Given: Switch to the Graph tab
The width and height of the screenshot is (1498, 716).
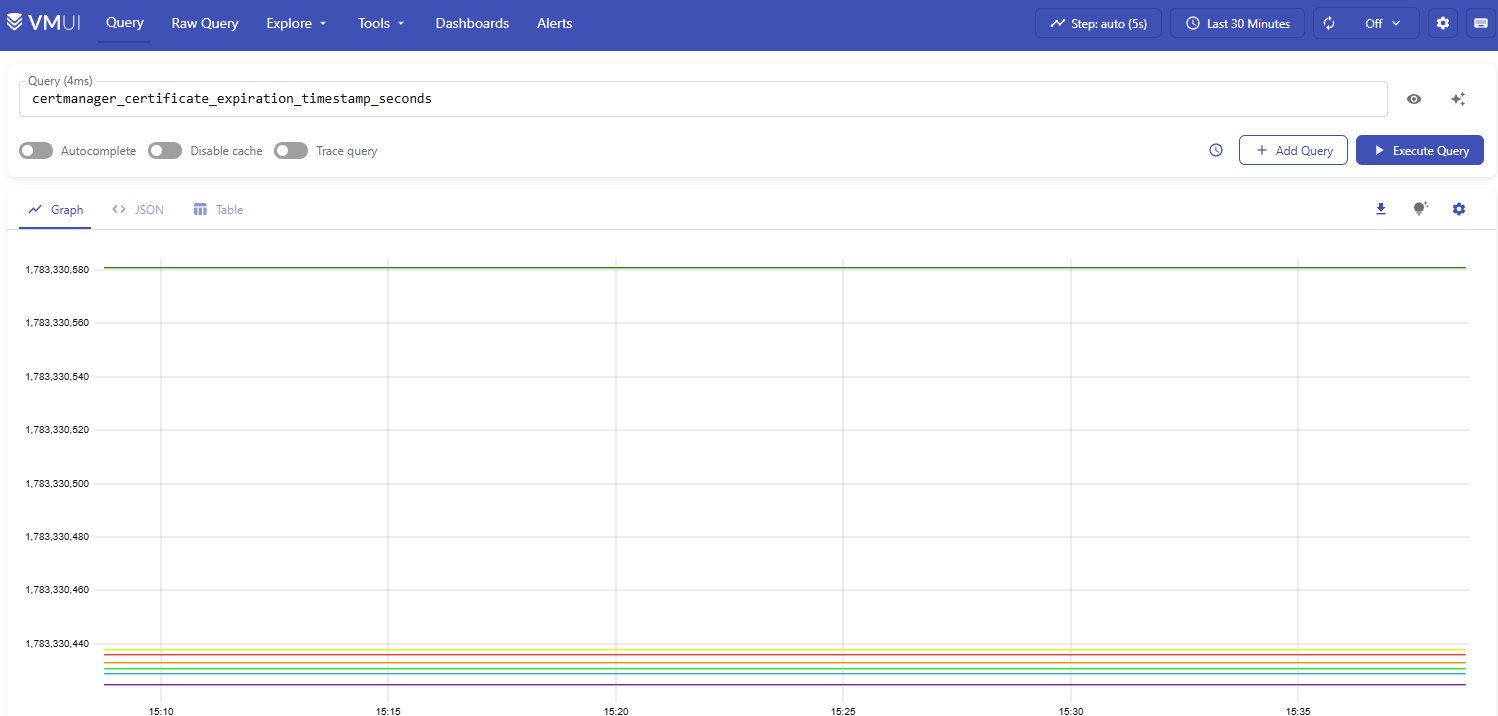Looking at the screenshot, I should (x=55, y=210).
